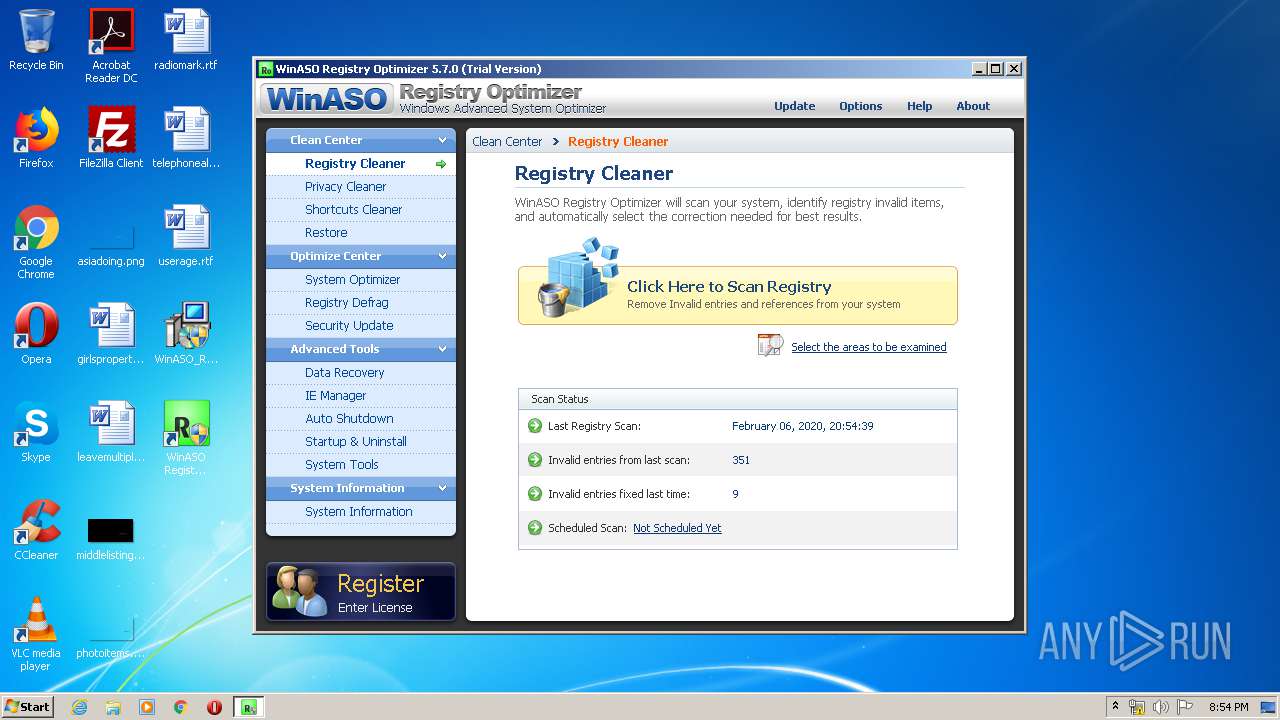The height and width of the screenshot is (720, 1280).
Task: Click the green arrow next to Registry Cleaner
Action: [441, 164]
